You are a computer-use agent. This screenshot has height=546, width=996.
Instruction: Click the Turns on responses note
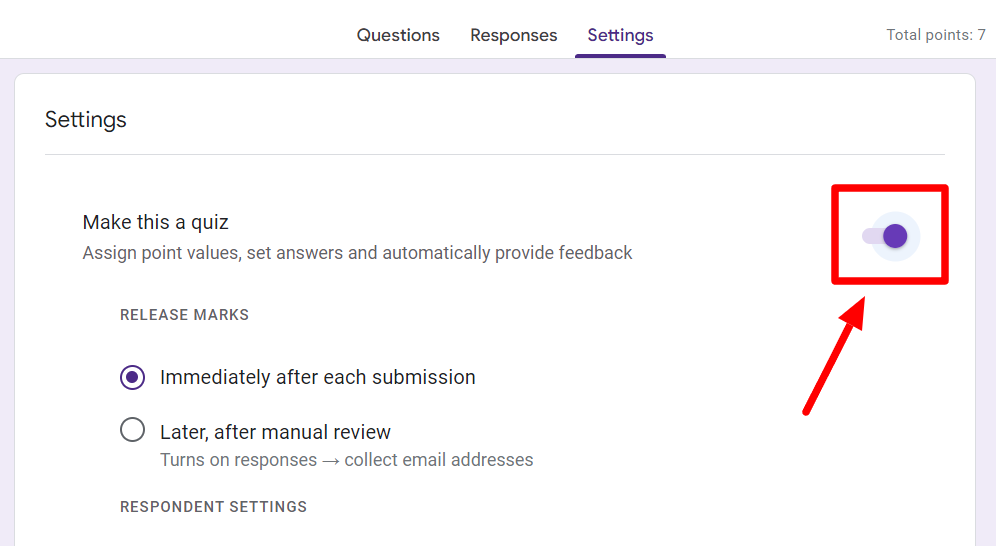(x=347, y=460)
